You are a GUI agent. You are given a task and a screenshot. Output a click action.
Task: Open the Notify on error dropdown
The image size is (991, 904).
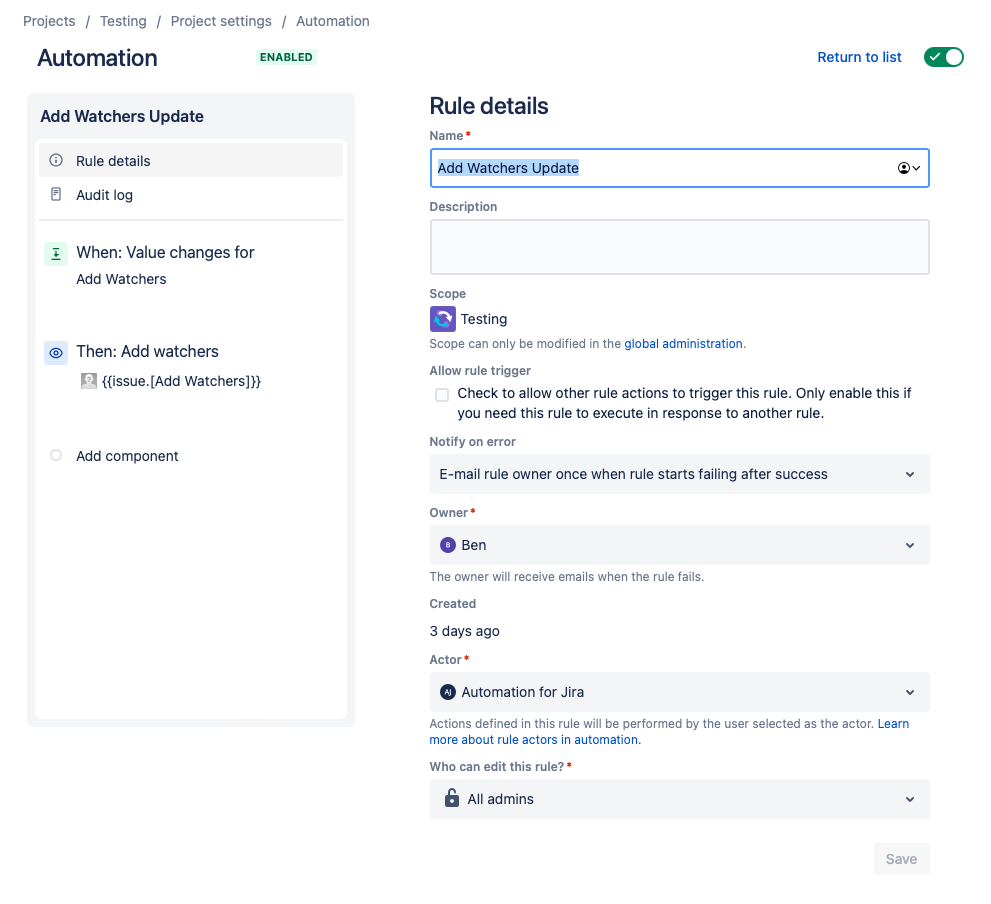coord(679,474)
